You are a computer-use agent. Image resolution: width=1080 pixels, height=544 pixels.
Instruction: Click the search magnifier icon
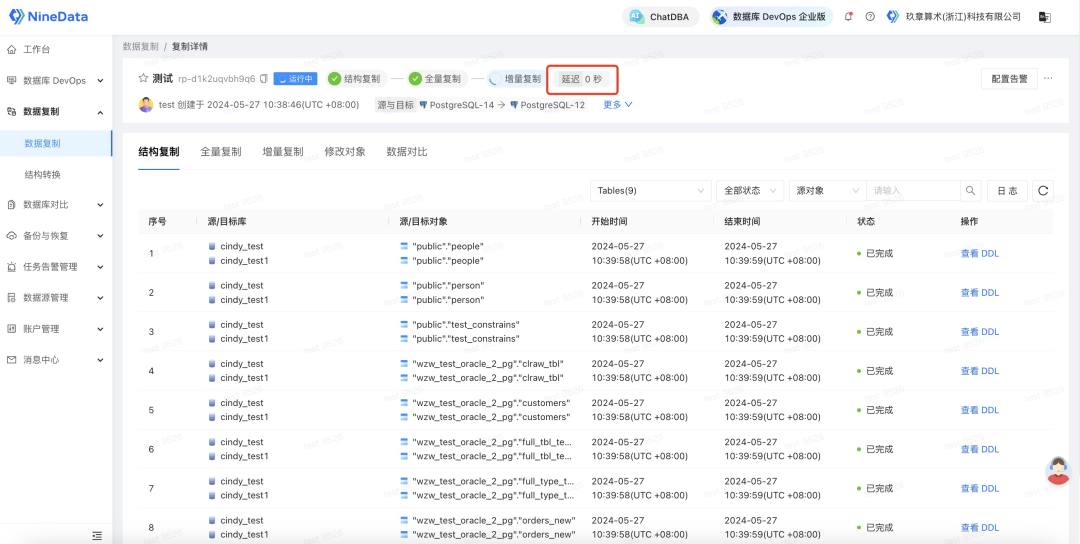970,191
